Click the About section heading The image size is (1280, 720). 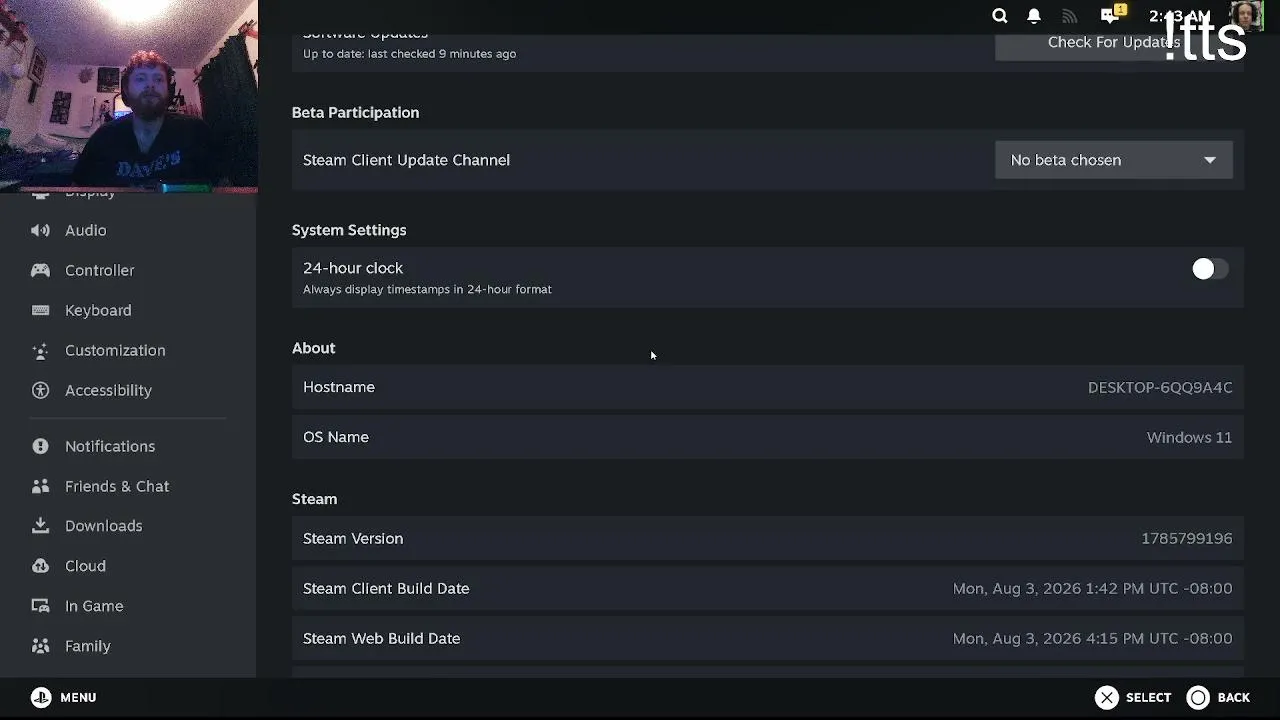(x=314, y=348)
